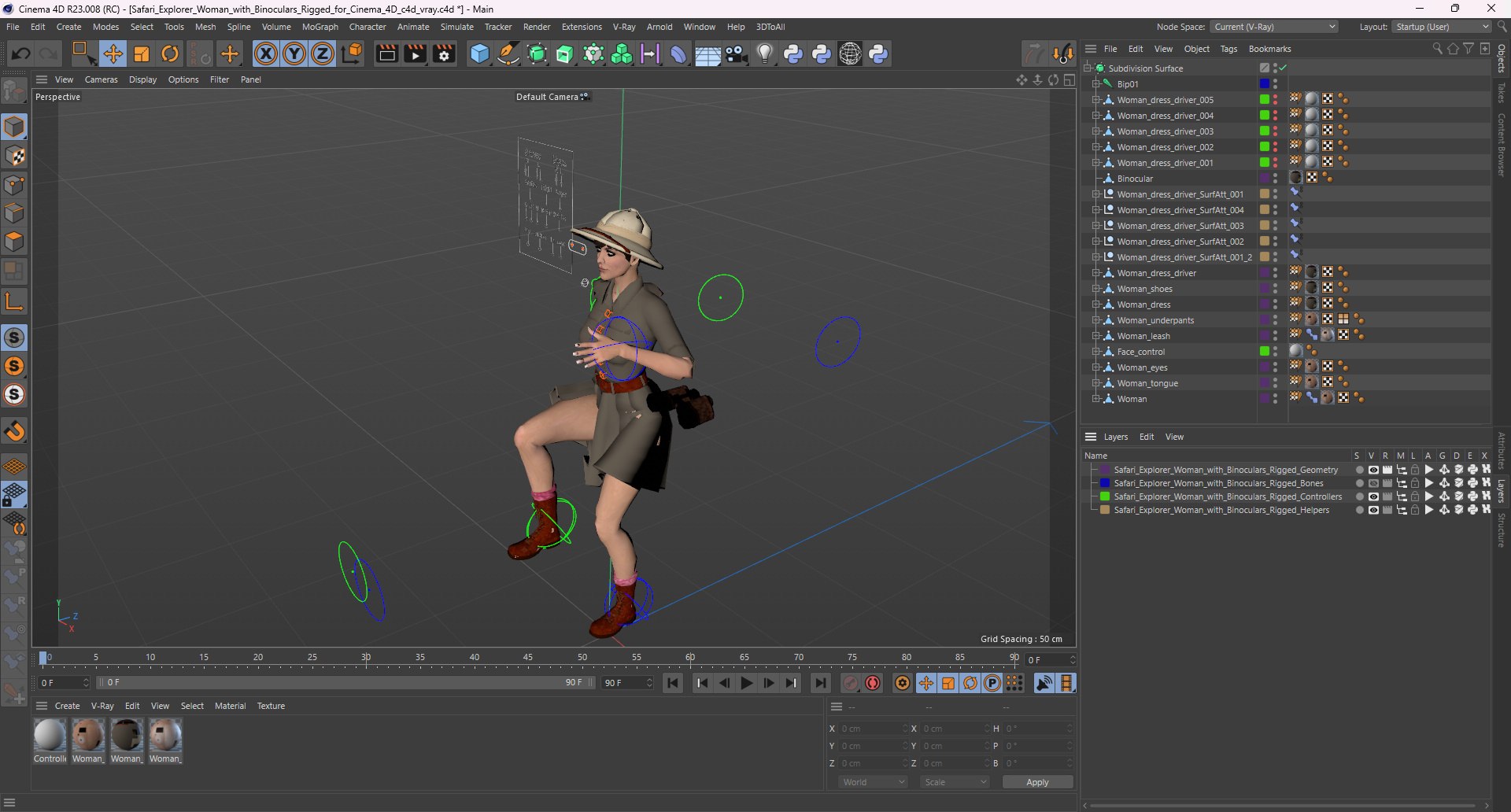
Task: Play the animation forward
Action: [747, 683]
